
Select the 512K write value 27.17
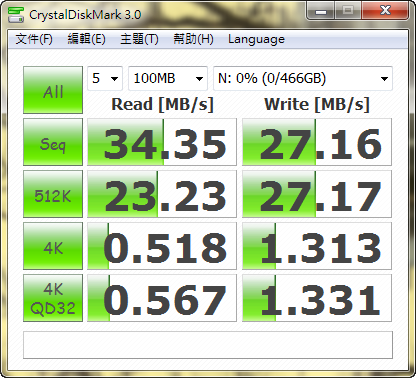pos(317,194)
